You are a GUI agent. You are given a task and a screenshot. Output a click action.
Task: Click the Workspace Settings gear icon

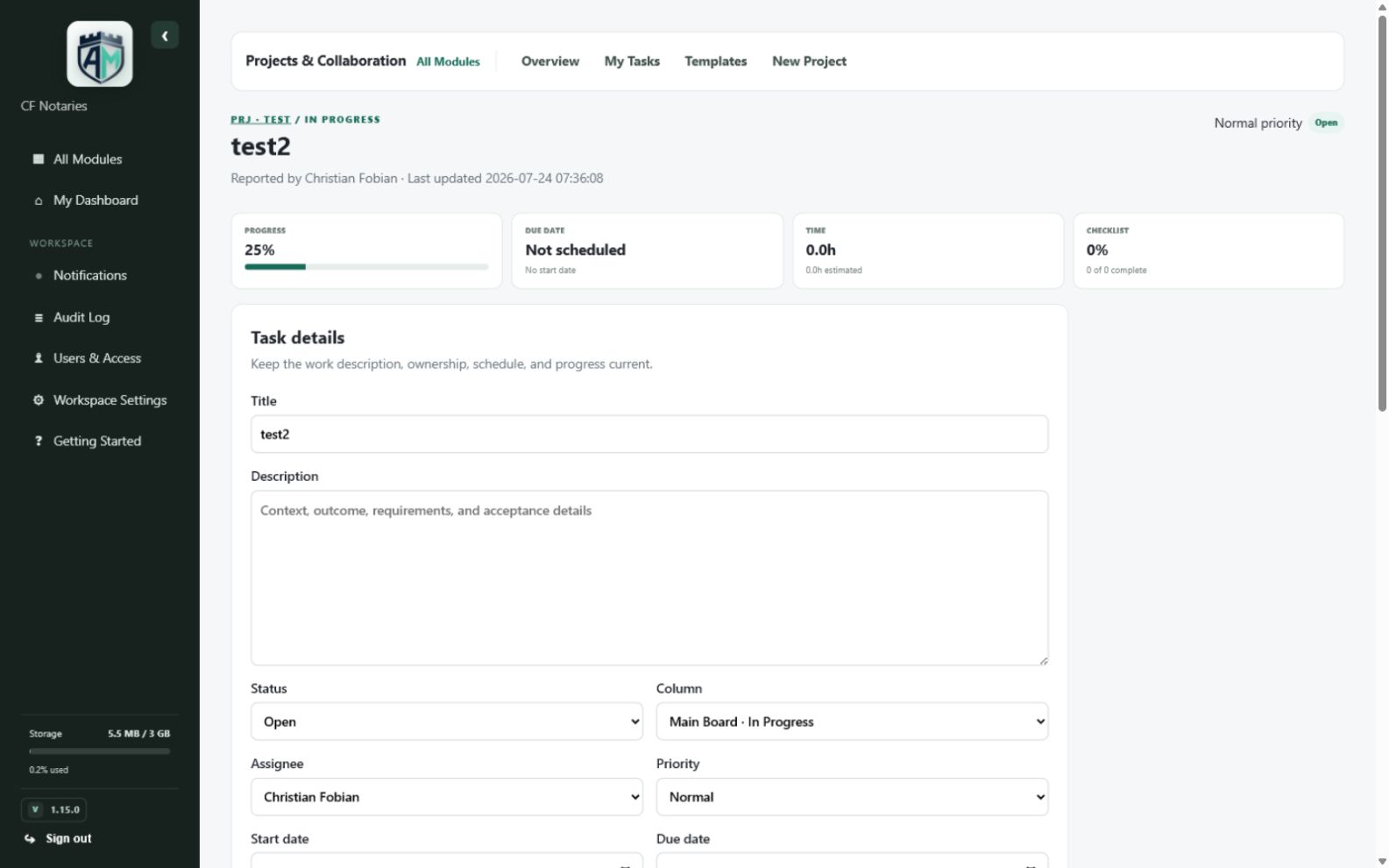(x=39, y=400)
